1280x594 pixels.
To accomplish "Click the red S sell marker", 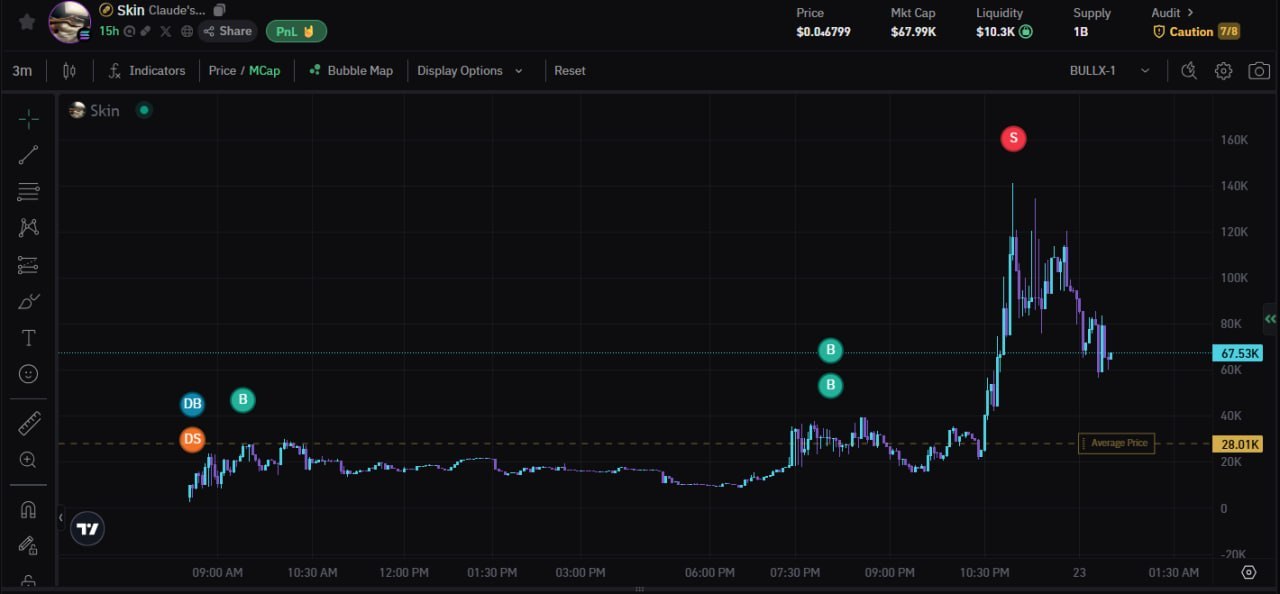I will click(1013, 138).
